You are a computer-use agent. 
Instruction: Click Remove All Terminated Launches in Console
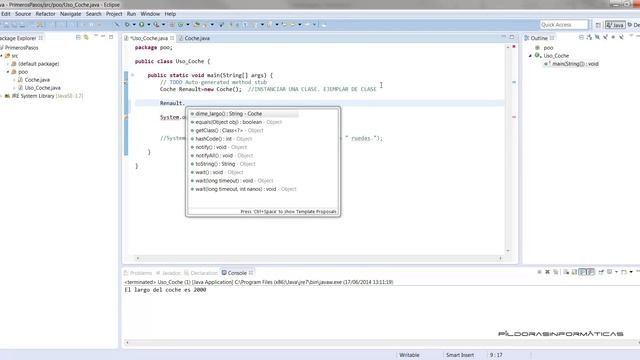556,272
